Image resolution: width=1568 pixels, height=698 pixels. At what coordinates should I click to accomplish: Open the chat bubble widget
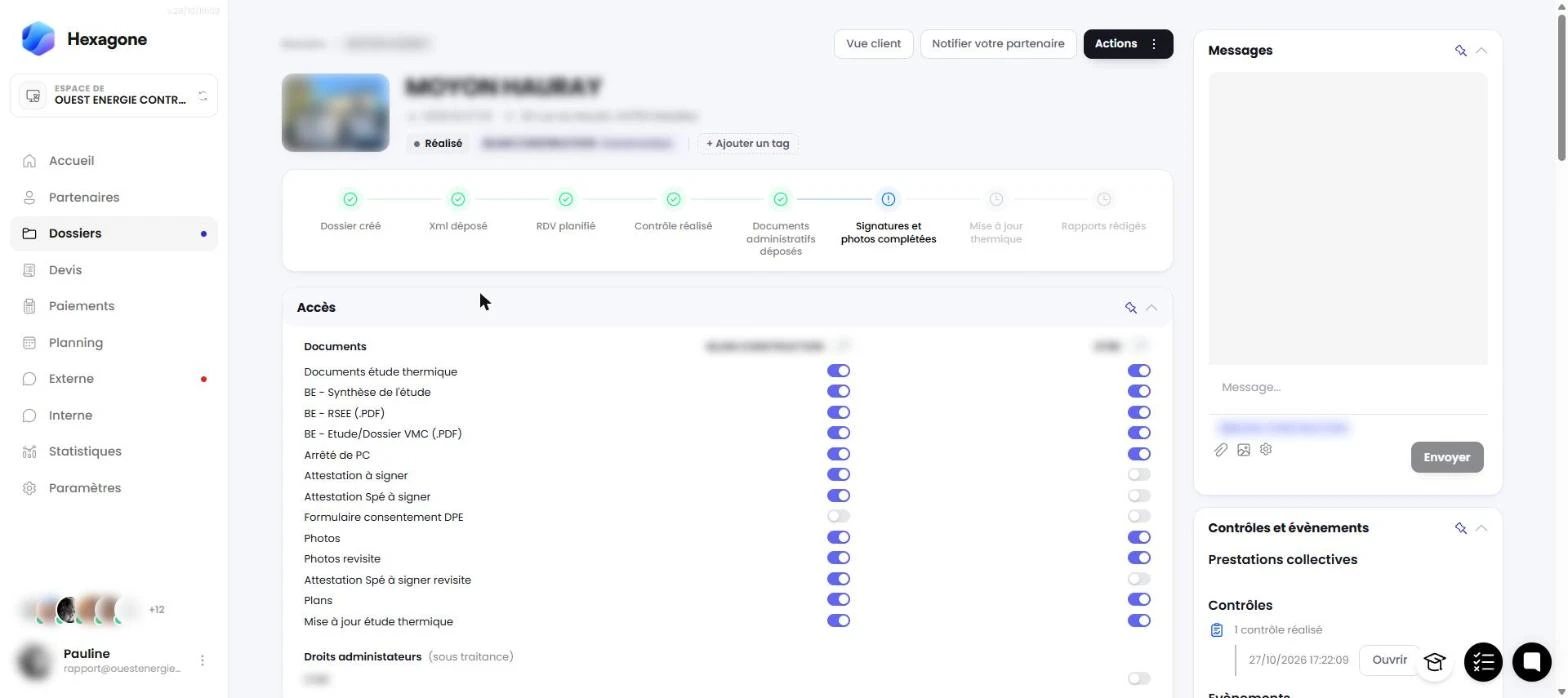[x=1531, y=662]
